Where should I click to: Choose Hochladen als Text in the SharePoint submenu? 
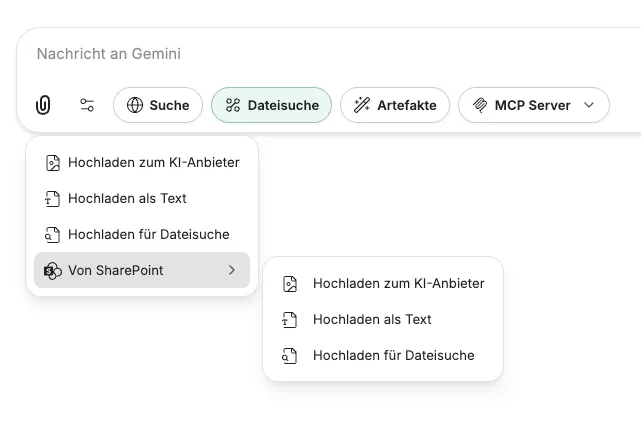[x=372, y=319]
